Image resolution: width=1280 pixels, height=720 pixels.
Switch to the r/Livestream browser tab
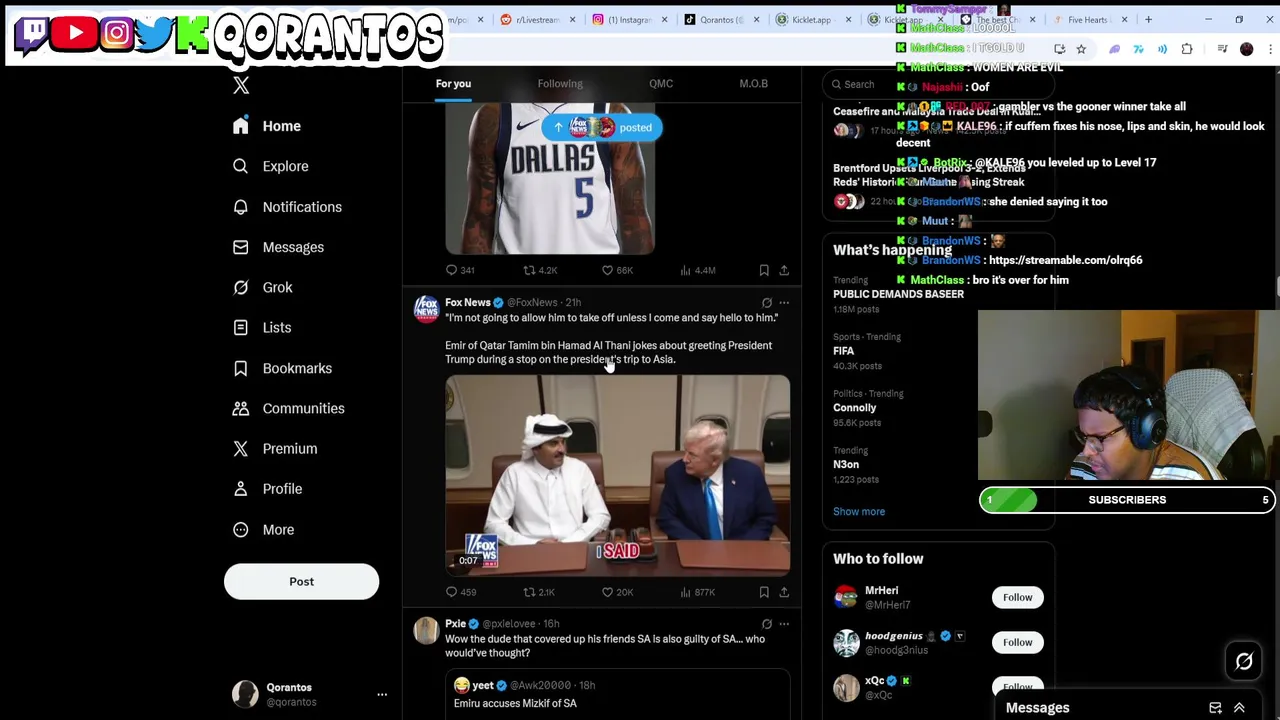[537, 19]
